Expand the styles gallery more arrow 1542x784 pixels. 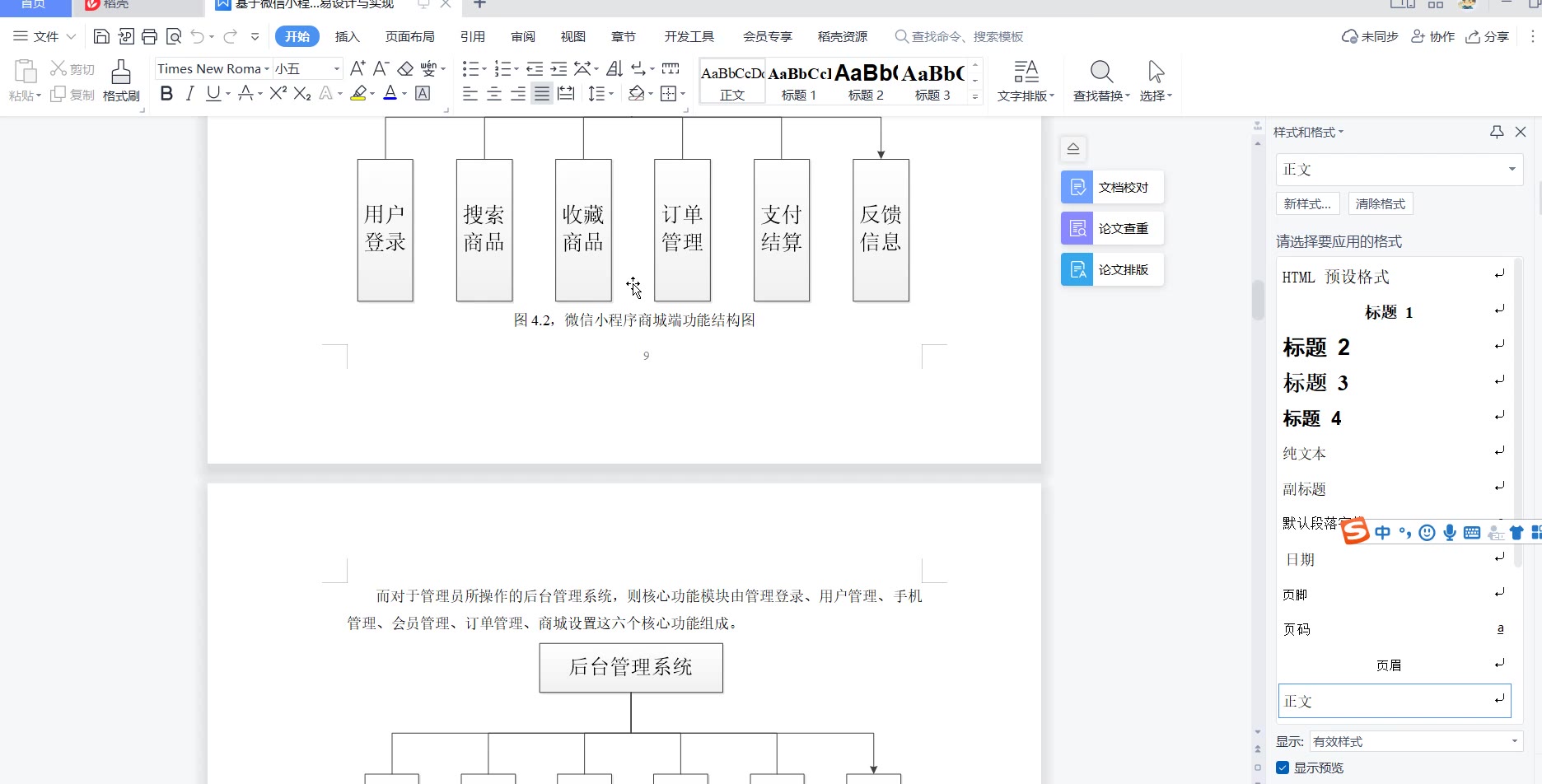975,96
